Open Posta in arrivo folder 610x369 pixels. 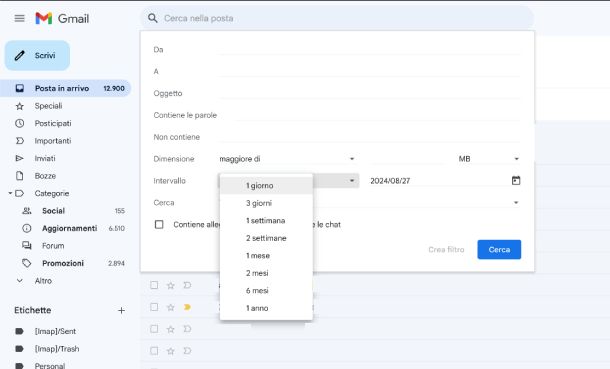[65, 88]
